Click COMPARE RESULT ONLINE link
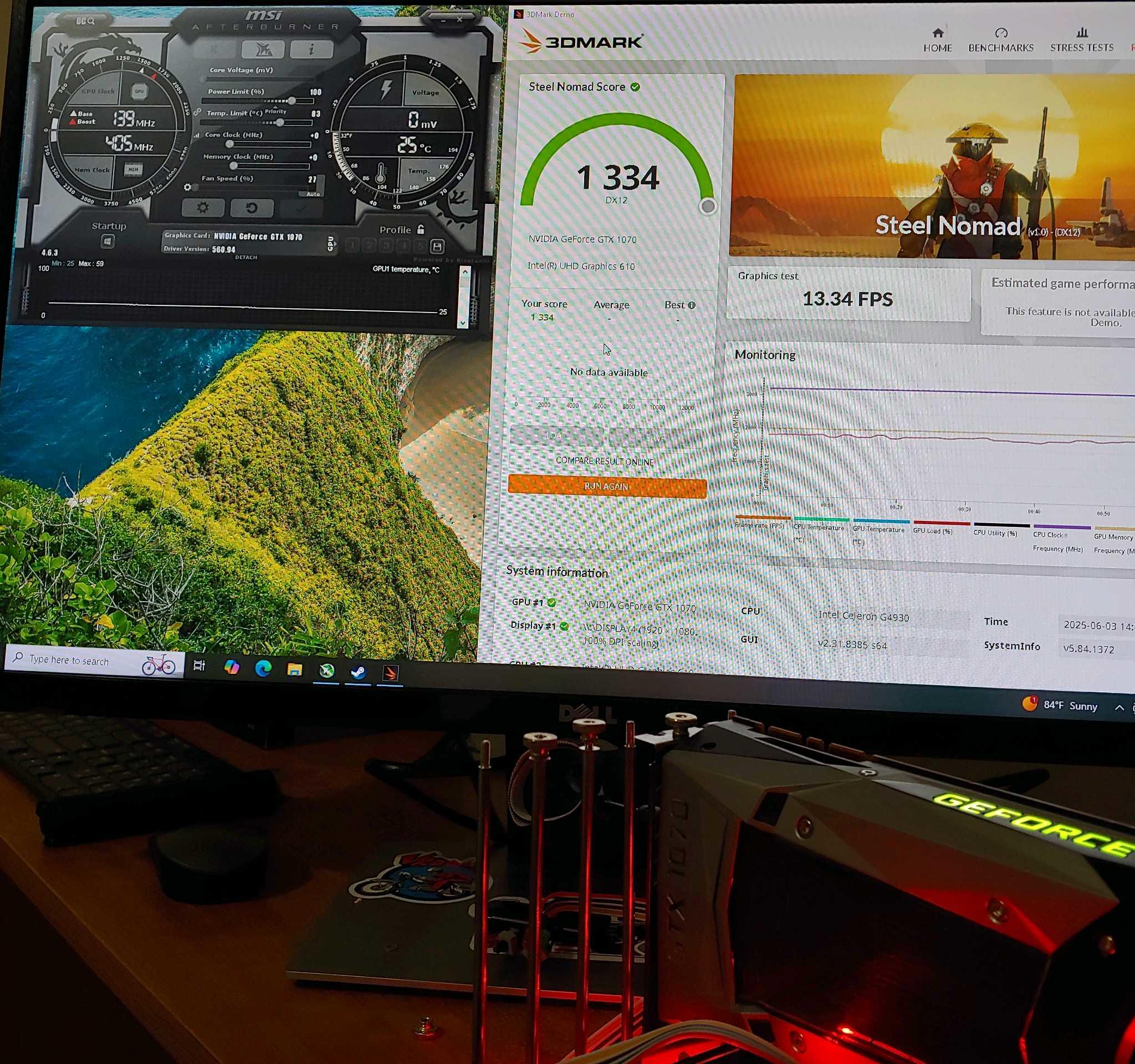 [605, 461]
